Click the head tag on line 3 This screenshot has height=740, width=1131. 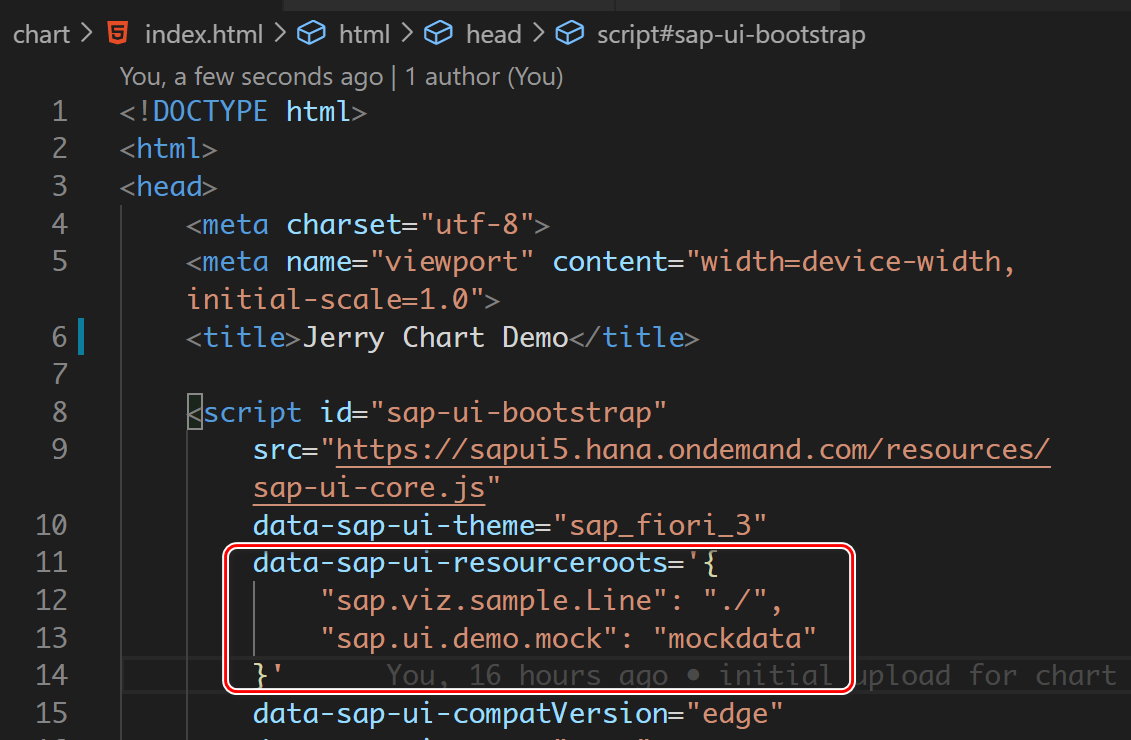point(168,187)
